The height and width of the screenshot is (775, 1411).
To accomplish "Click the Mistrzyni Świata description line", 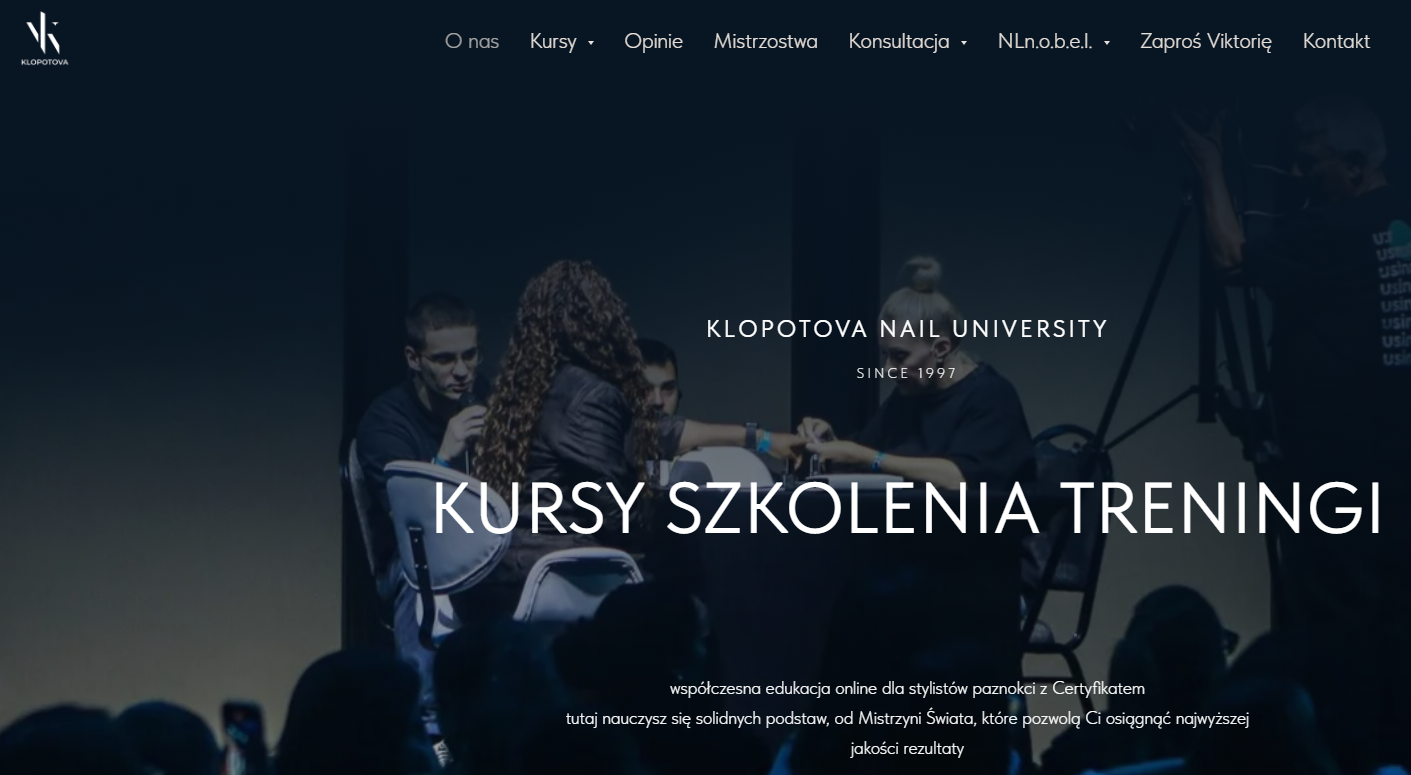I will pos(907,718).
